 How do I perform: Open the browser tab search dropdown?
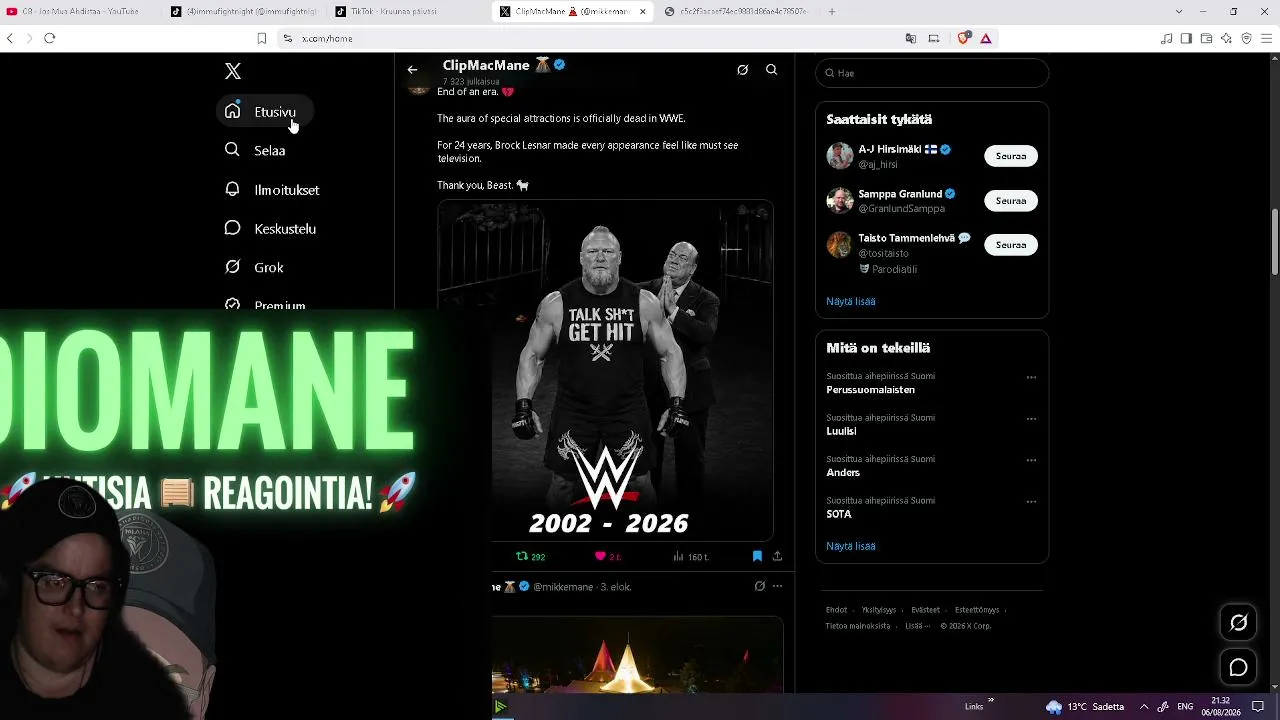coord(1179,12)
